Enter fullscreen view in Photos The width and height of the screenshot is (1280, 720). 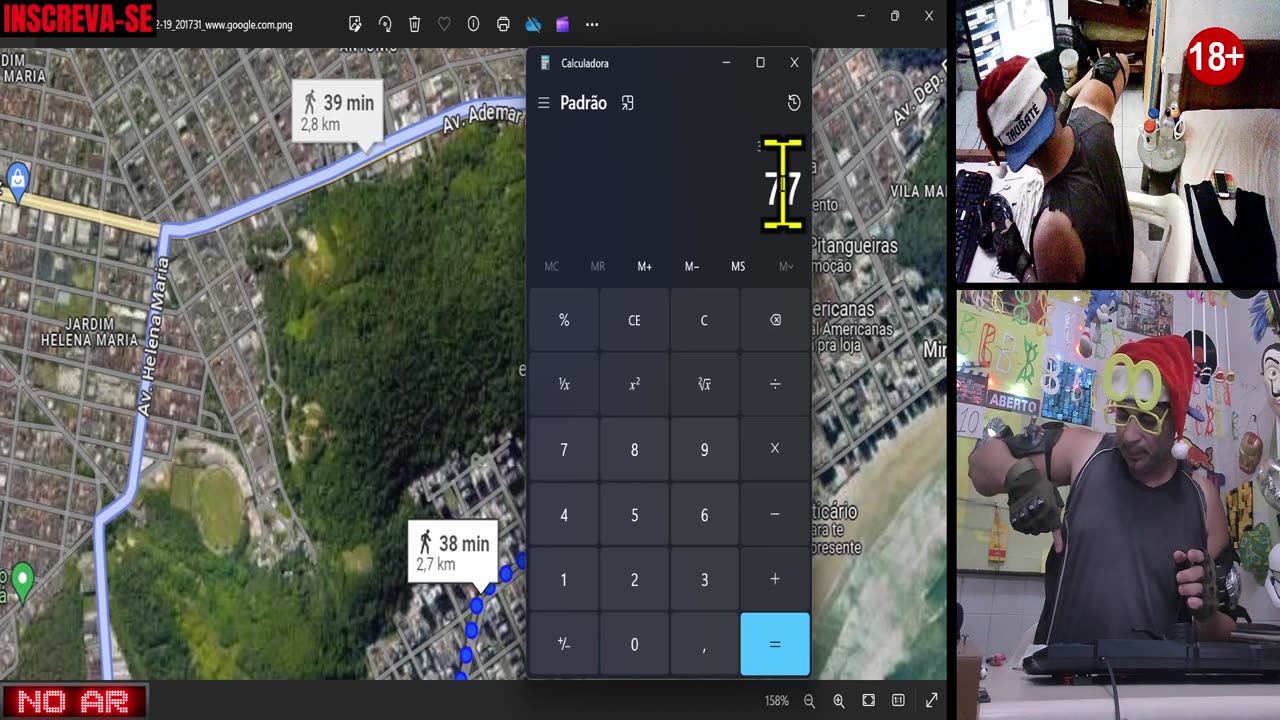pyautogui.click(x=932, y=701)
